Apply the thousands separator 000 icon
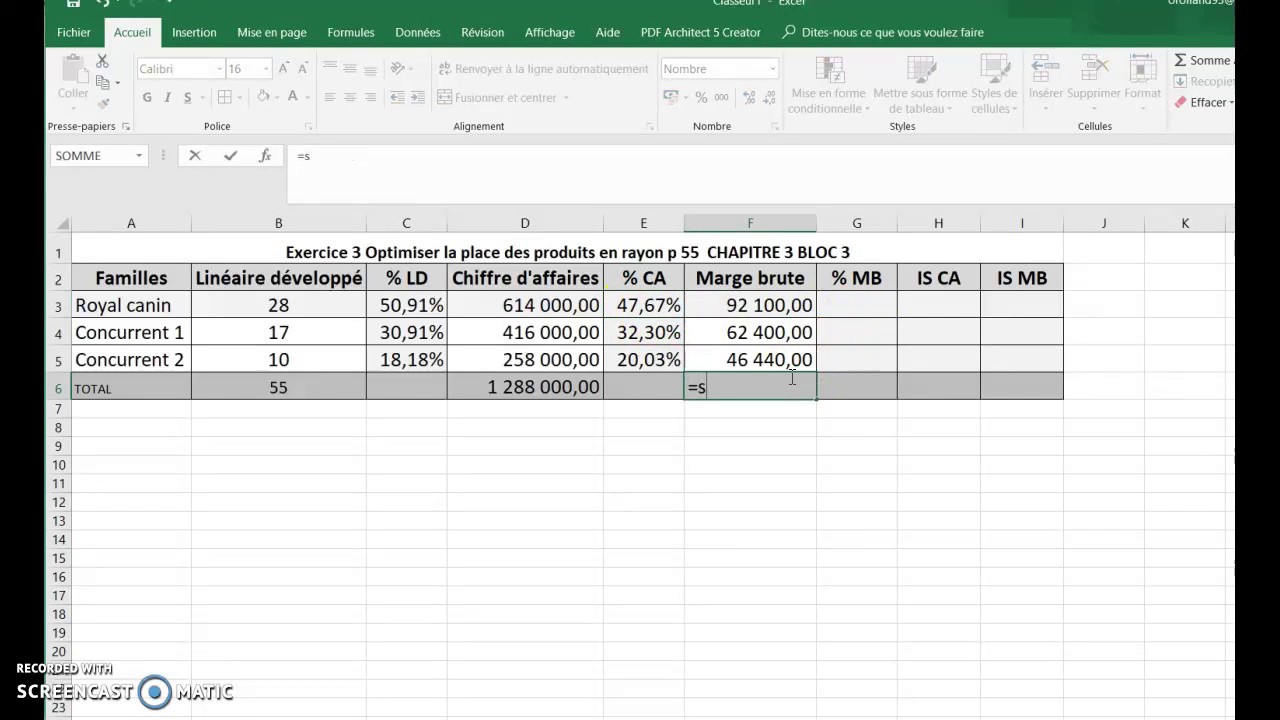The width and height of the screenshot is (1280, 720). (x=720, y=98)
